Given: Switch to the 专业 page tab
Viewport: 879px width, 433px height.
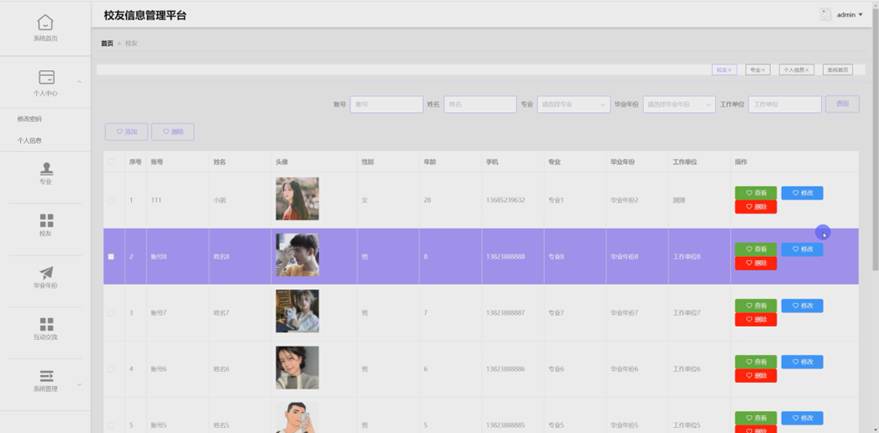Looking at the screenshot, I should 757,70.
